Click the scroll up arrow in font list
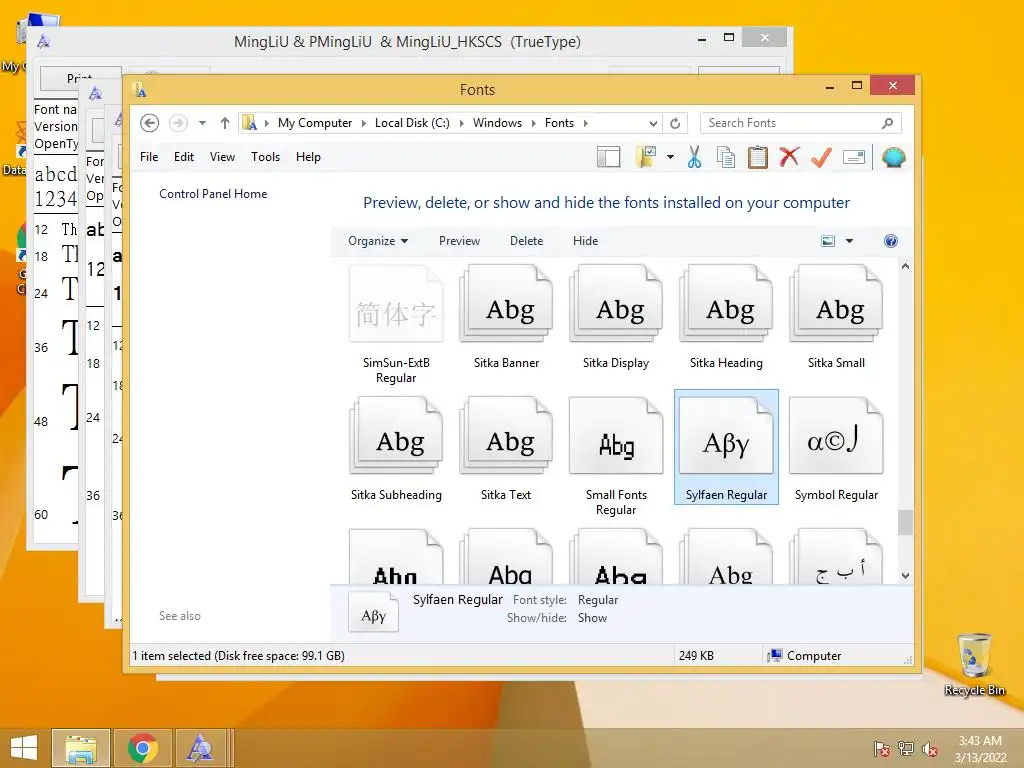This screenshot has height=768, width=1024. pyautogui.click(x=905, y=266)
